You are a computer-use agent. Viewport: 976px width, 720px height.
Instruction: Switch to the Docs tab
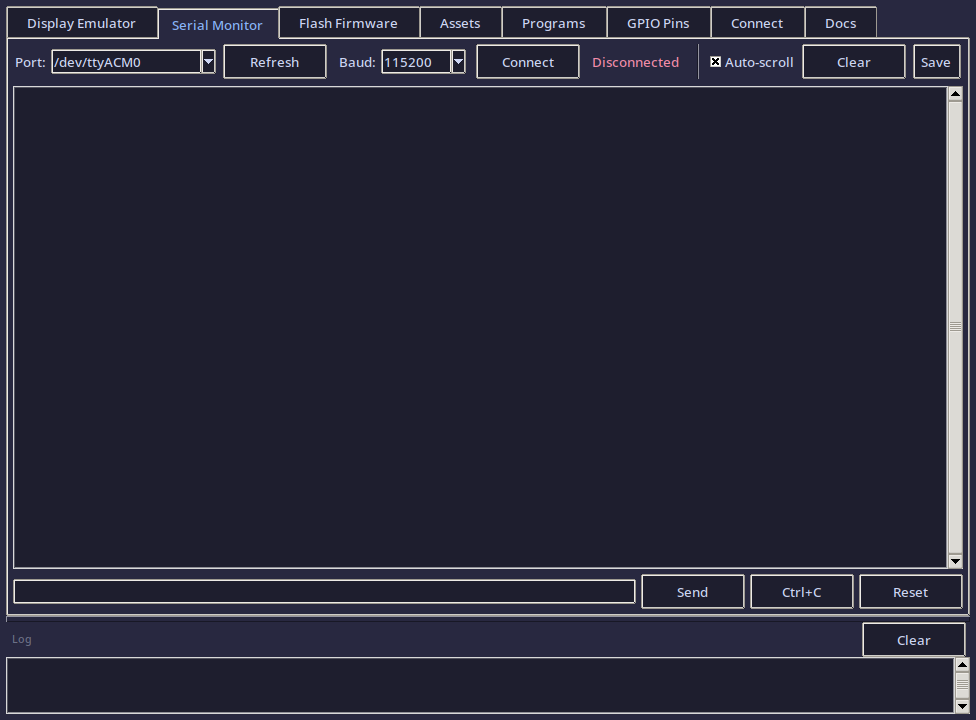(x=840, y=22)
